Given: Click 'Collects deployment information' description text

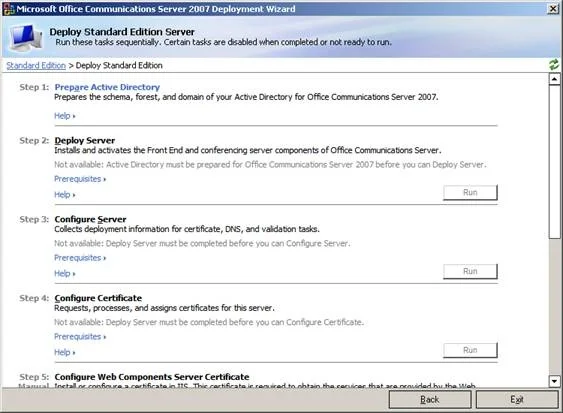Looking at the screenshot, I should pos(187,229).
